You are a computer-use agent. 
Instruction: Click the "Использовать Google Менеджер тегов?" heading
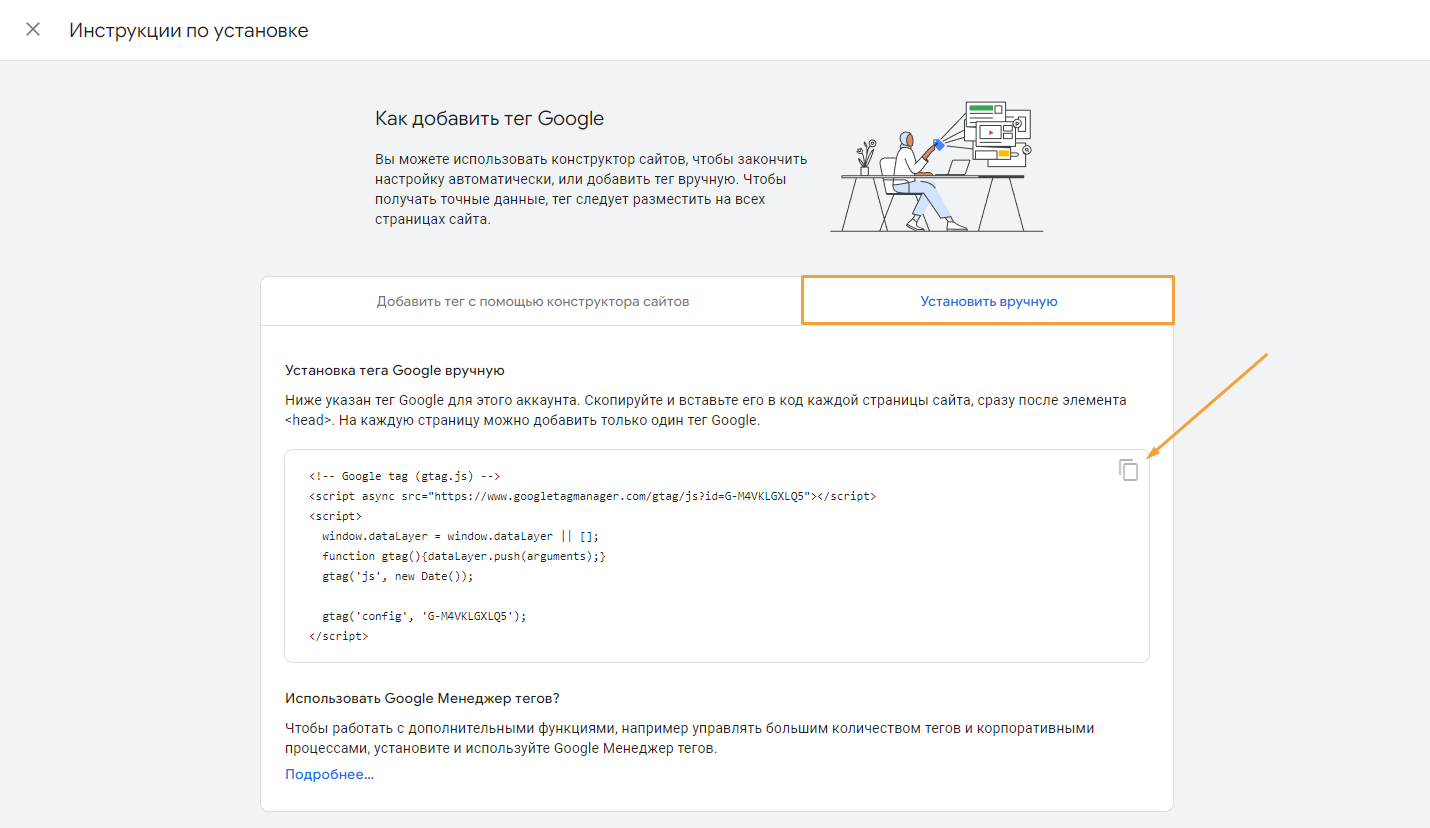click(x=422, y=698)
